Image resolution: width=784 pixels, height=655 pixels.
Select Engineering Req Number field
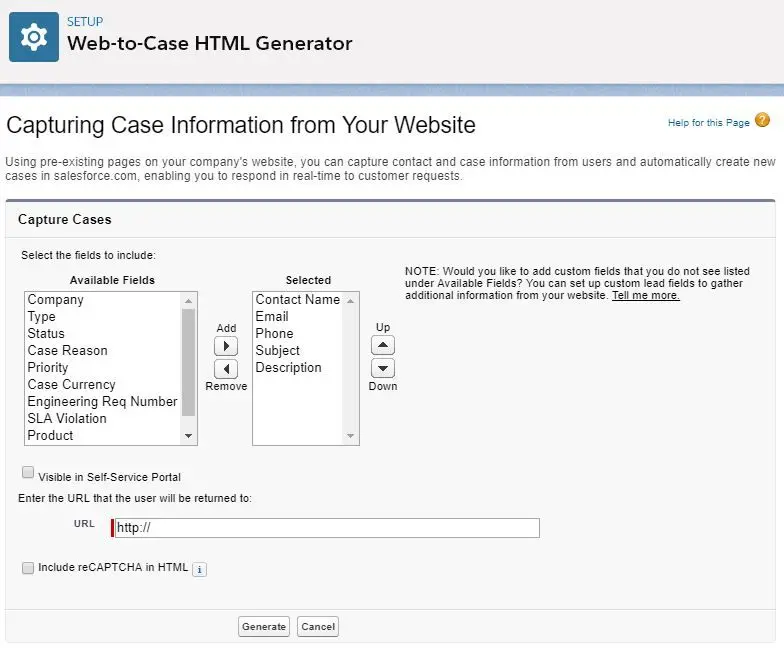tap(102, 402)
